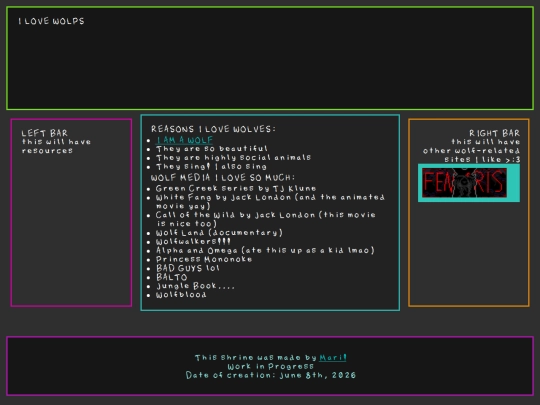
Task: Click 'Green Creek series by TJ Klune'
Action: pos(236,188)
